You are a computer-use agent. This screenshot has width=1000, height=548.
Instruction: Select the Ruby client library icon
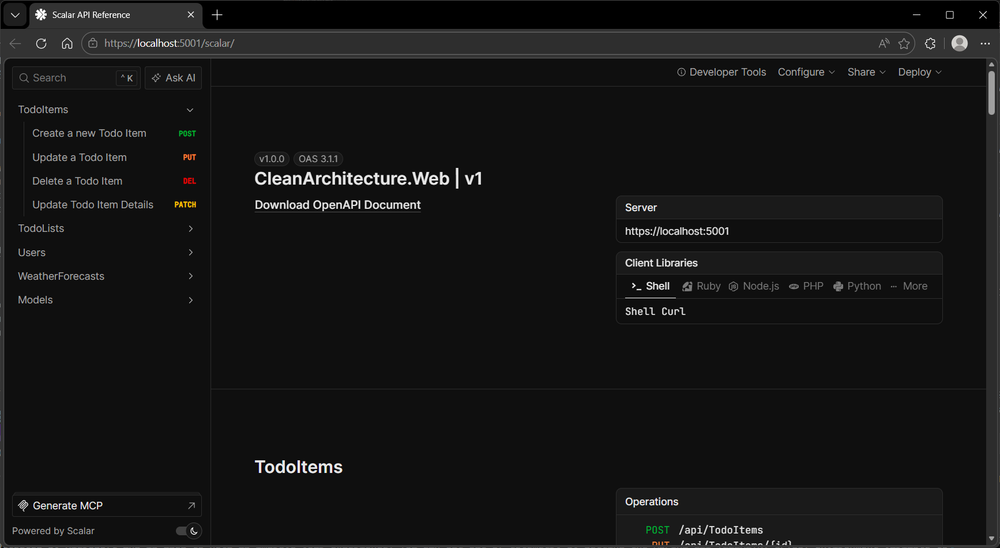pyautogui.click(x=687, y=286)
